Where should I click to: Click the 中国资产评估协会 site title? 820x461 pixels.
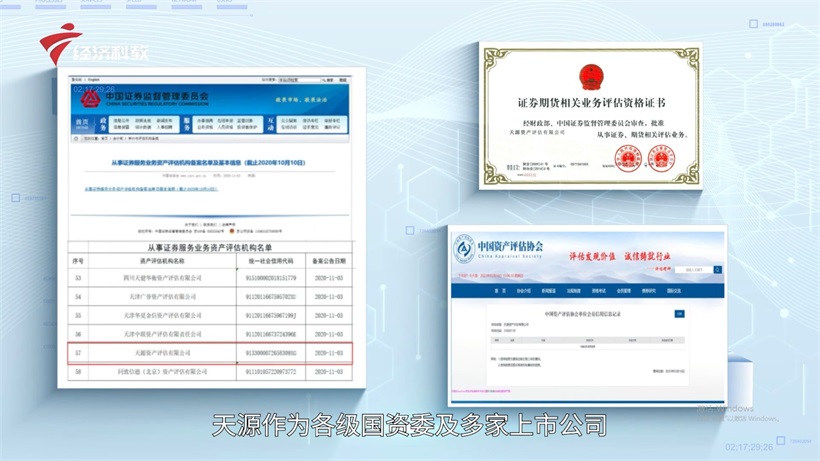[x=510, y=246]
